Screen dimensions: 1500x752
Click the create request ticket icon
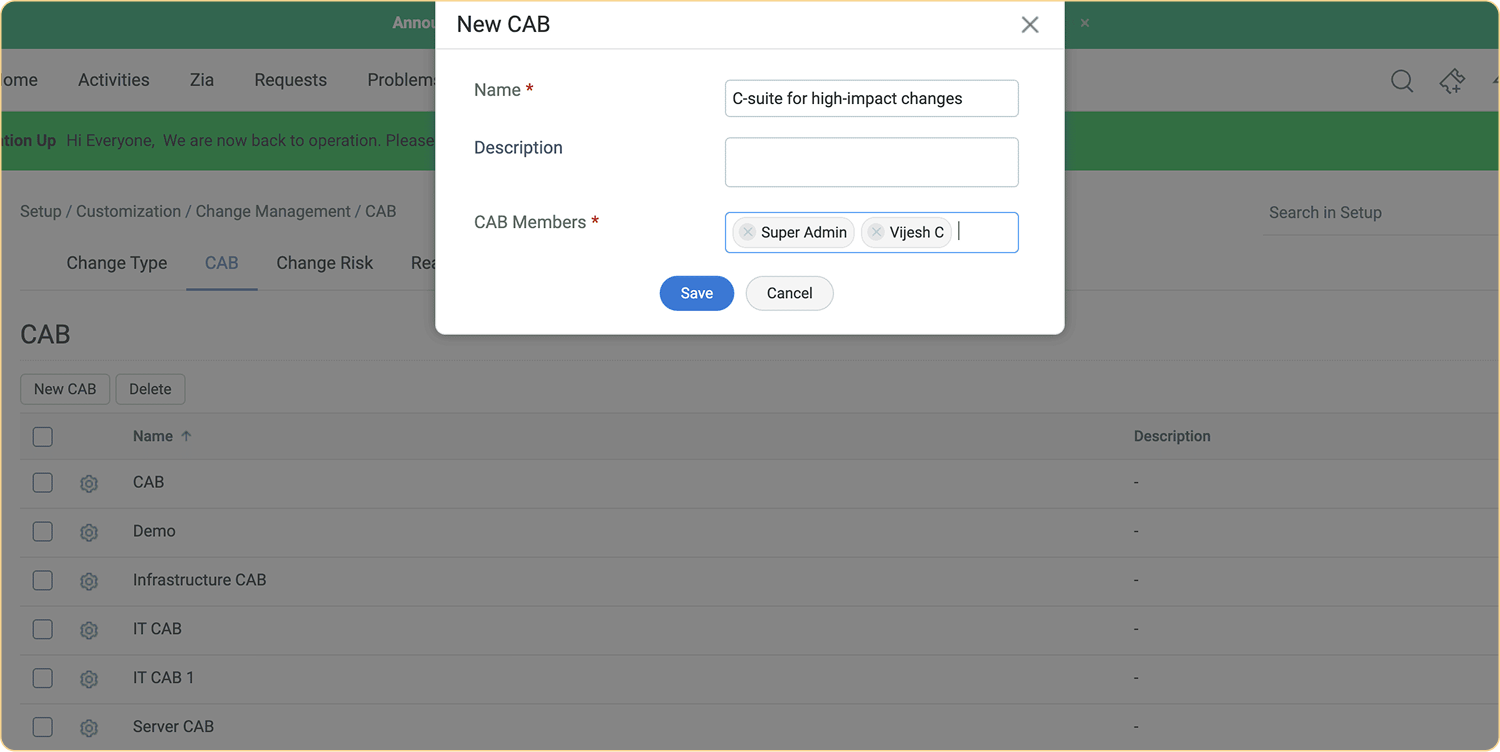pos(1452,81)
